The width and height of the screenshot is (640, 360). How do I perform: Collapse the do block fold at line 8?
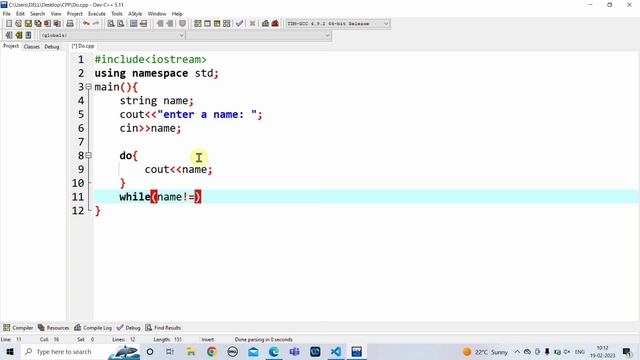89,156
